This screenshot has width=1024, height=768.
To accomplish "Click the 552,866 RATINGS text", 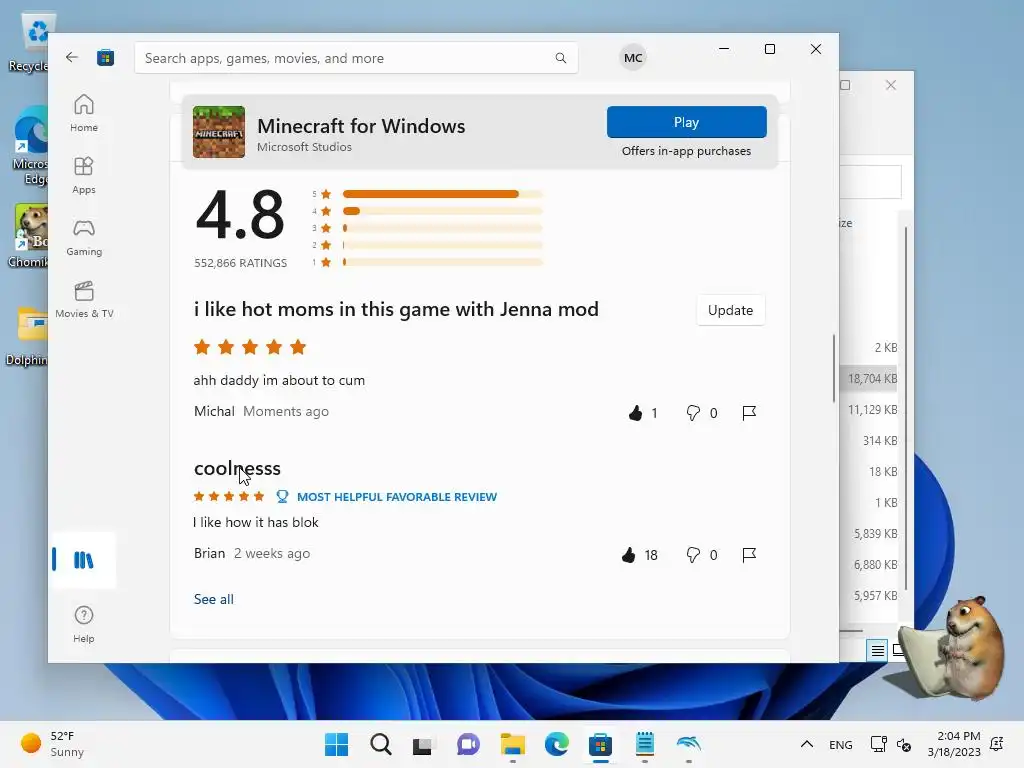I will [240, 263].
